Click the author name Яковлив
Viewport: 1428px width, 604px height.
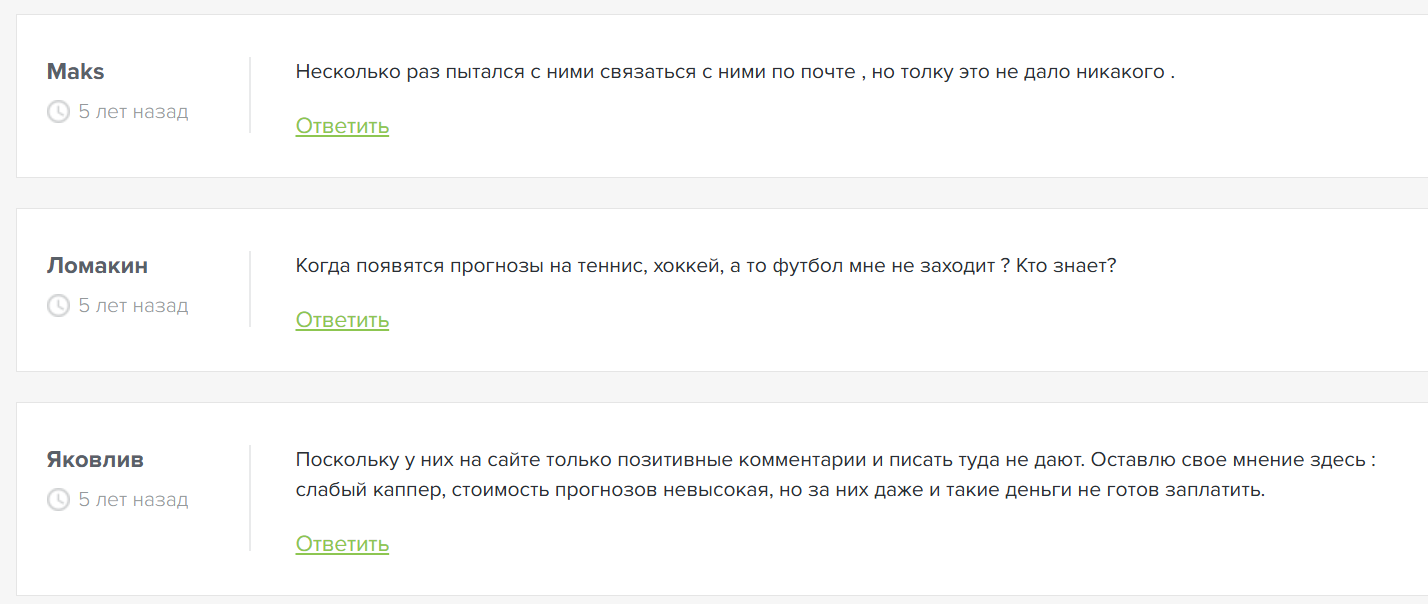tap(95, 459)
